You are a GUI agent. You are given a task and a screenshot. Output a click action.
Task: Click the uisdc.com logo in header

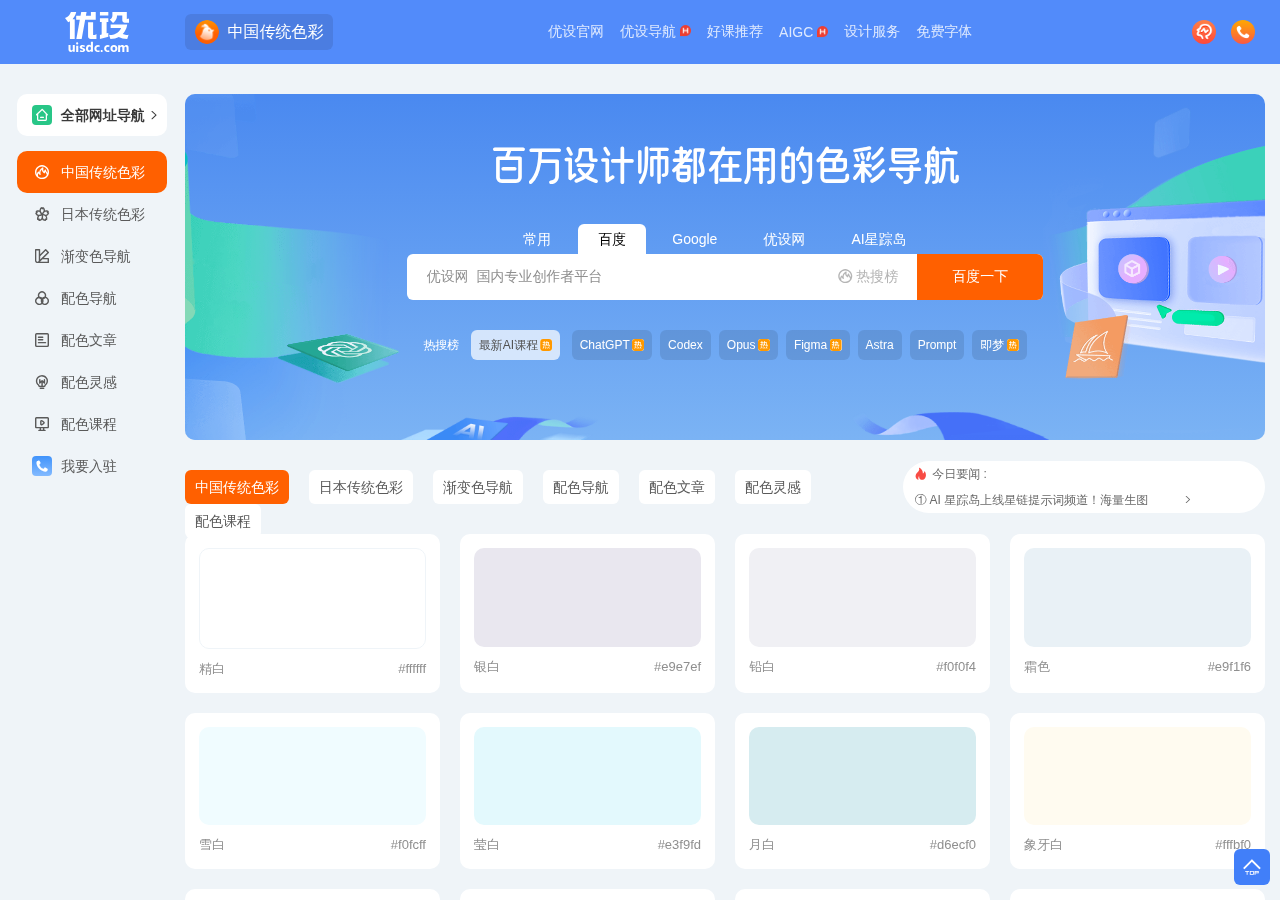pyautogui.click(x=98, y=32)
